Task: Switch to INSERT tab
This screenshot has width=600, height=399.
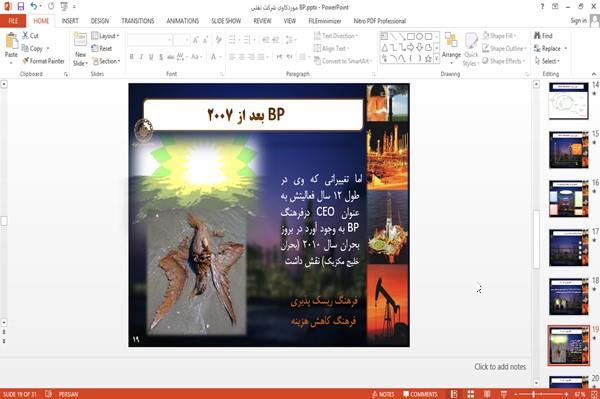Action: tap(70, 21)
